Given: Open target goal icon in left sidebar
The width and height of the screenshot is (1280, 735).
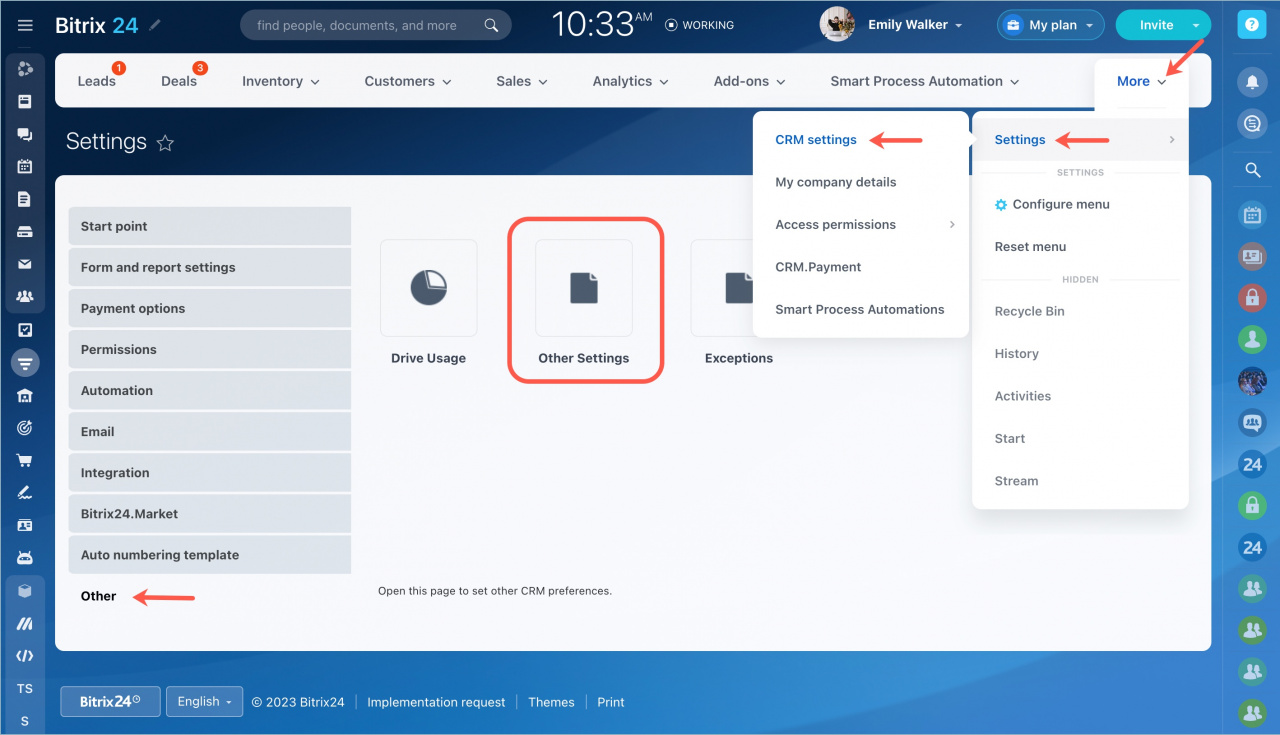Looking at the screenshot, I should pos(25,427).
